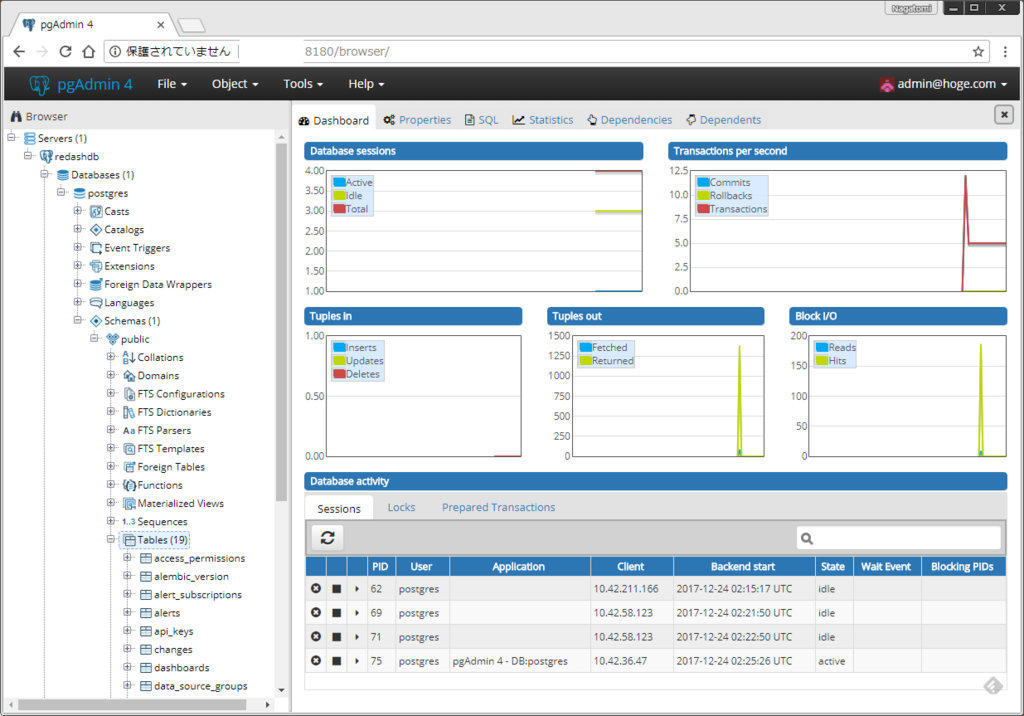The width and height of the screenshot is (1024, 716).
Task: Cancel active query for PID 69
Action: (x=336, y=613)
